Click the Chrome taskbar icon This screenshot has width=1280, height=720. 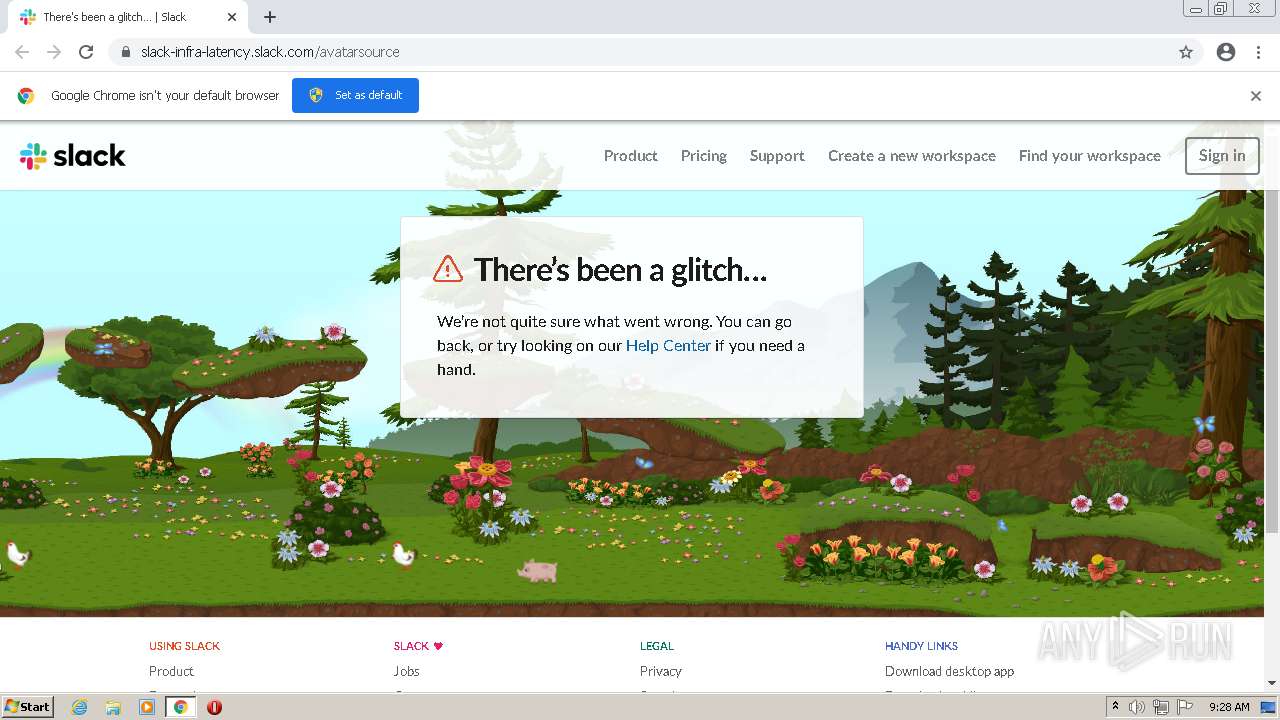(x=181, y=707)
